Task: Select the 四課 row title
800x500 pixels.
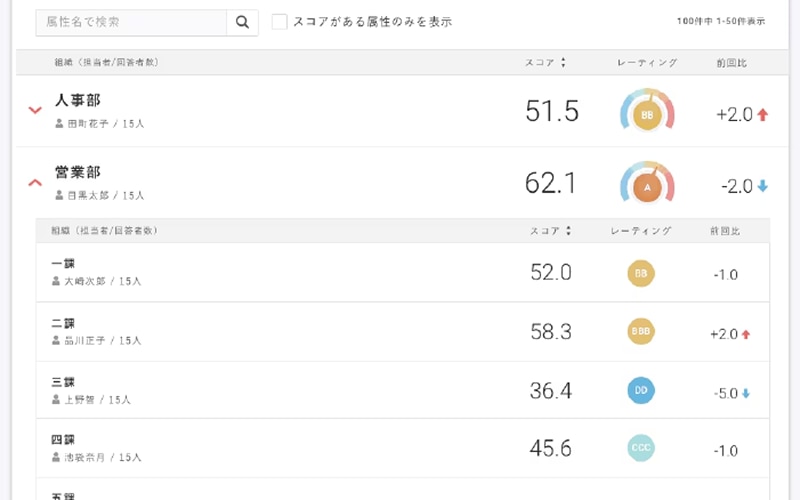Action: tap(63, 440)
